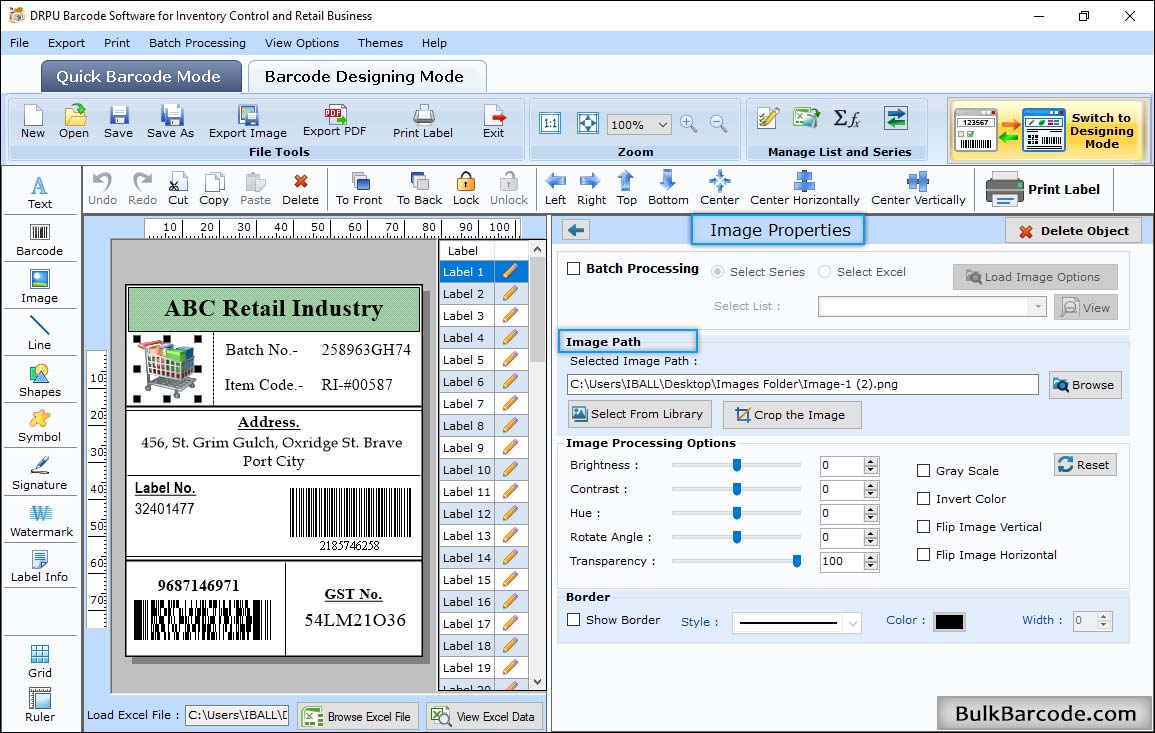Open the File menu
The width and height of the screenshot is (1155, 733).
(19, 43)
